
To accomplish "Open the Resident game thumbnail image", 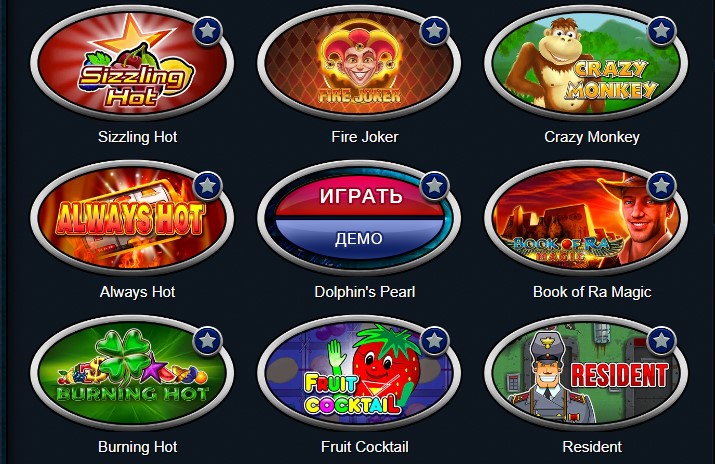I will pyautogui.click(x=586, y=373).
